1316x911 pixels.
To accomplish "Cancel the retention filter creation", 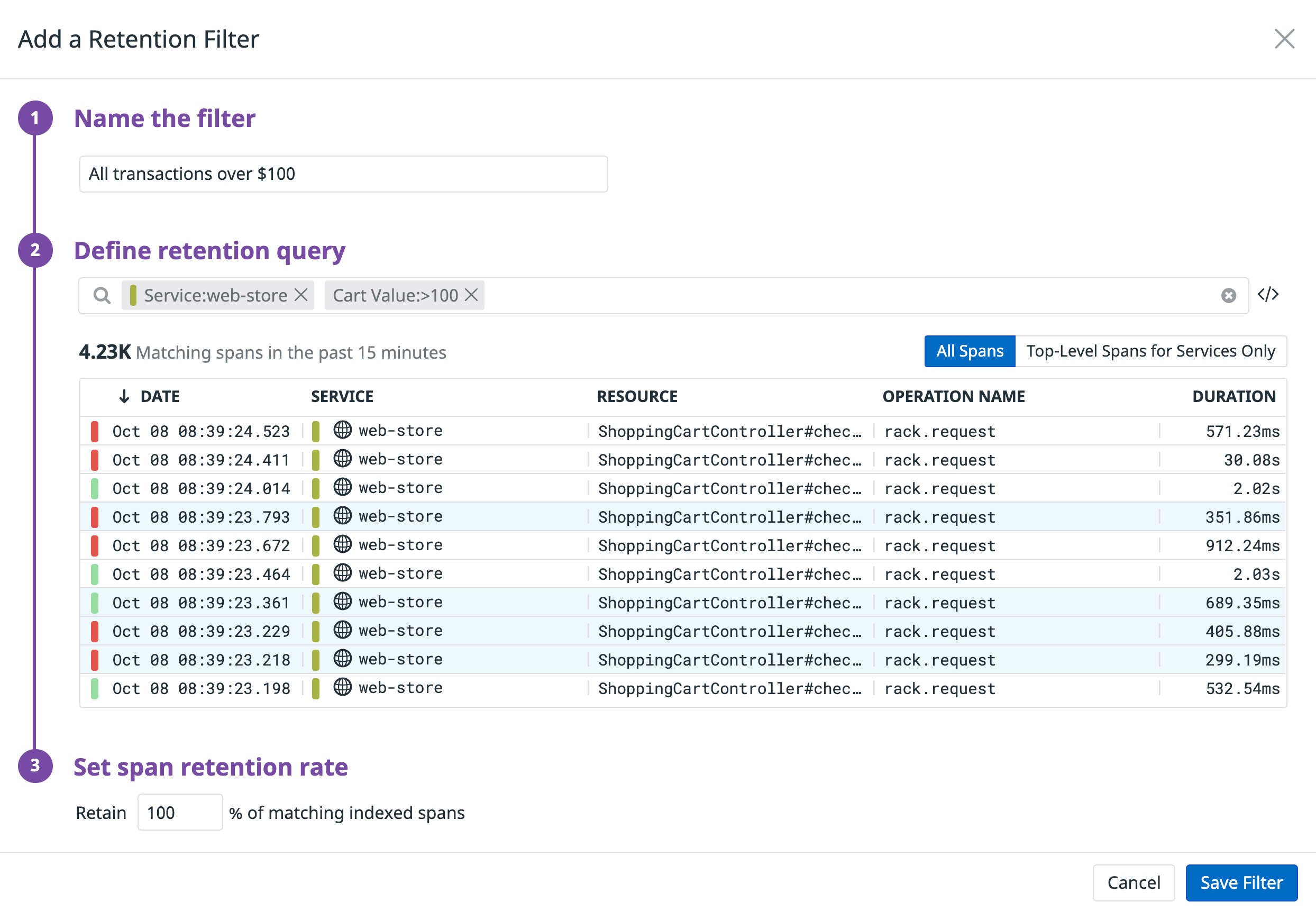I will click(1134, 882).
